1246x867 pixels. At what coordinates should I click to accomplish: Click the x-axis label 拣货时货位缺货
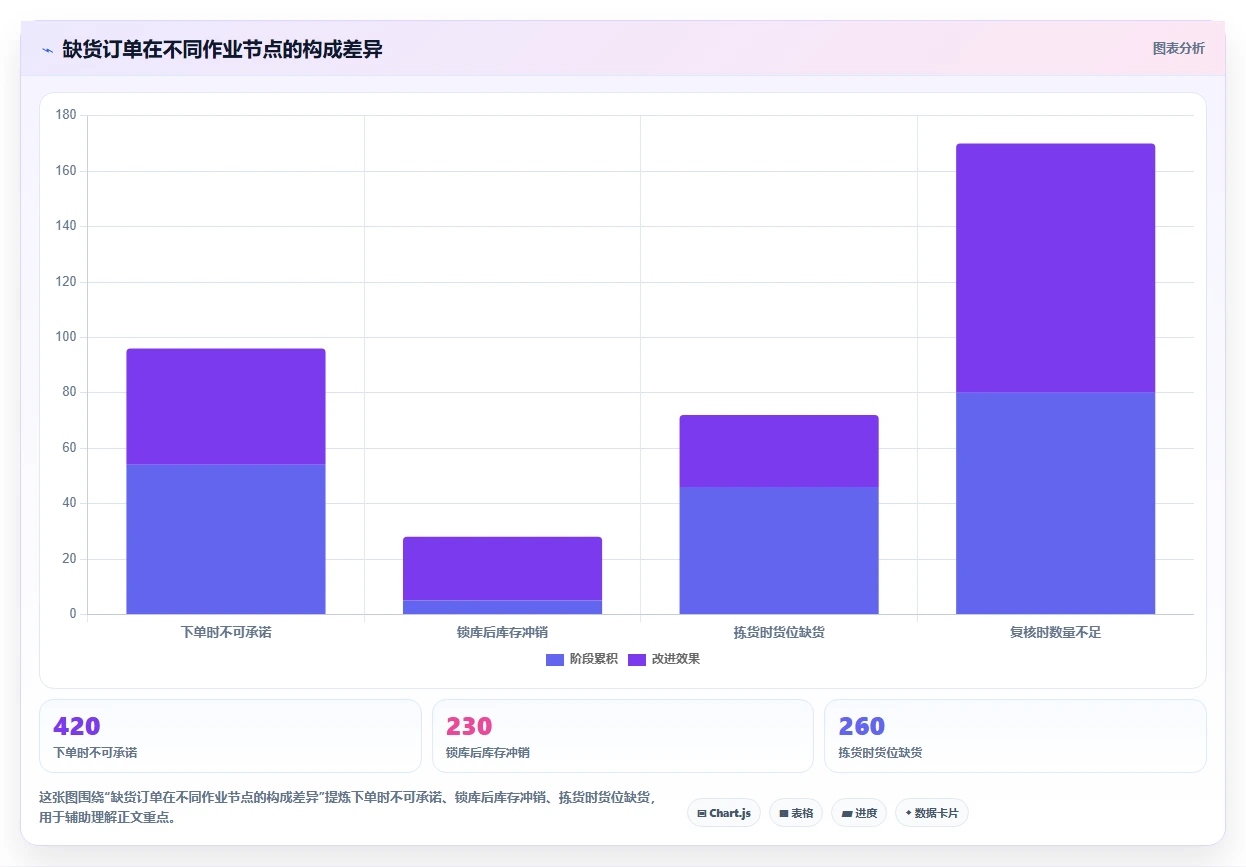click(x=779, y=632)
